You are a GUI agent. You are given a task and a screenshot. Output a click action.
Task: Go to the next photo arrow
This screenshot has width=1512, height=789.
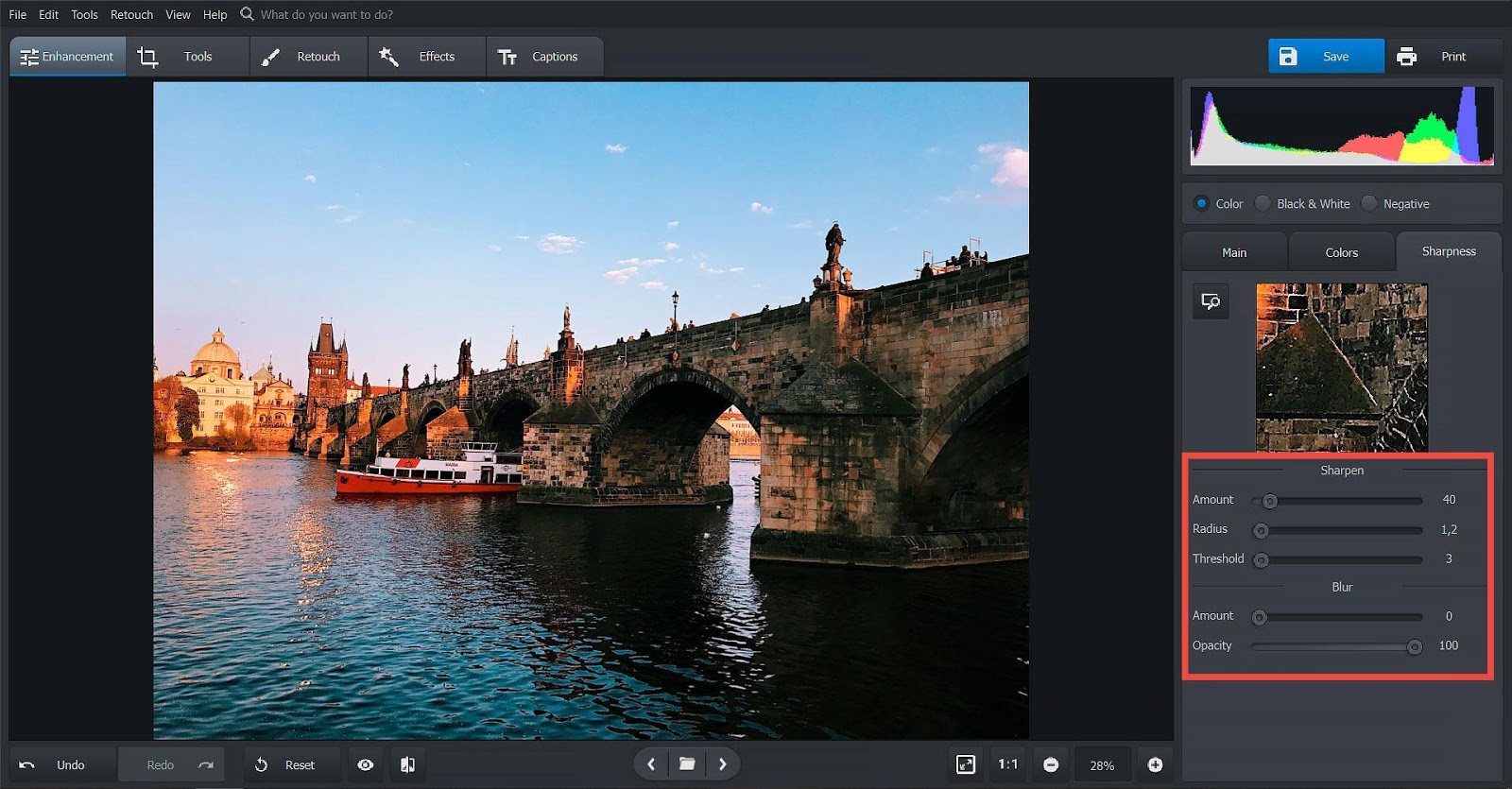723,764
